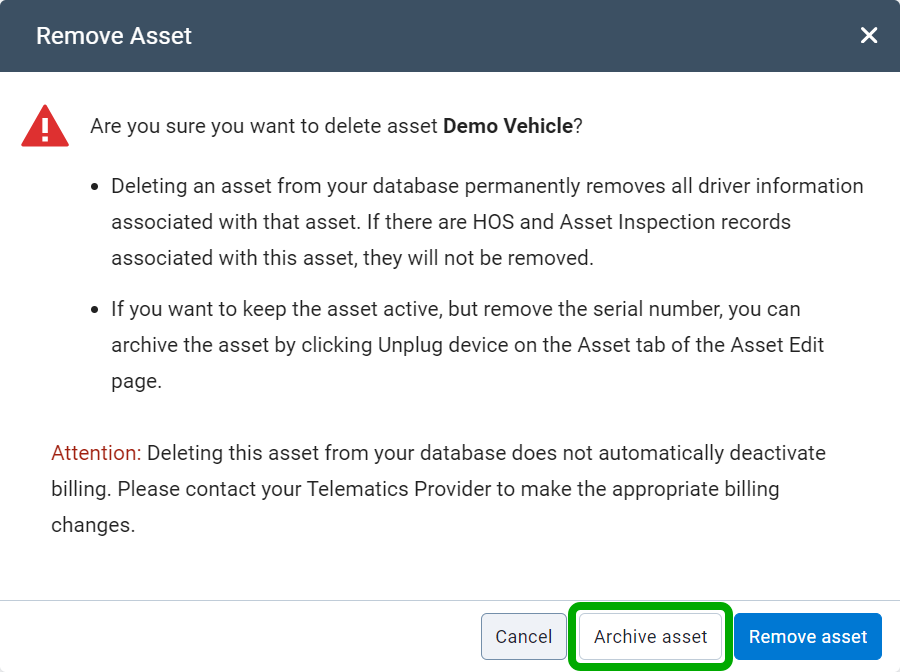Select the Remove Asset title text
This screenshot has width=900, height=672.
pyautogui.click(x=113, y=35)
